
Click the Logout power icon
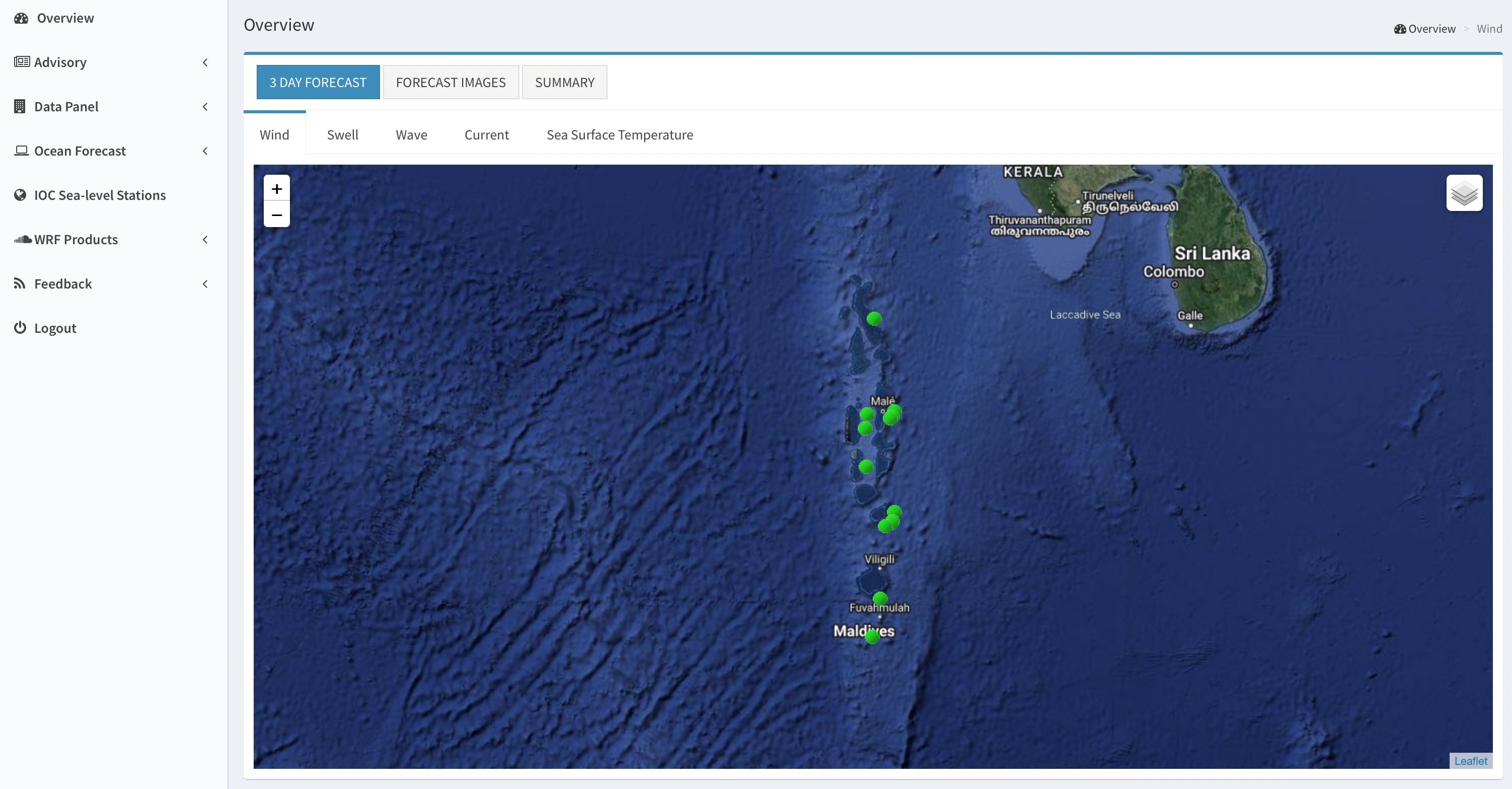click(x=20, y=328)
